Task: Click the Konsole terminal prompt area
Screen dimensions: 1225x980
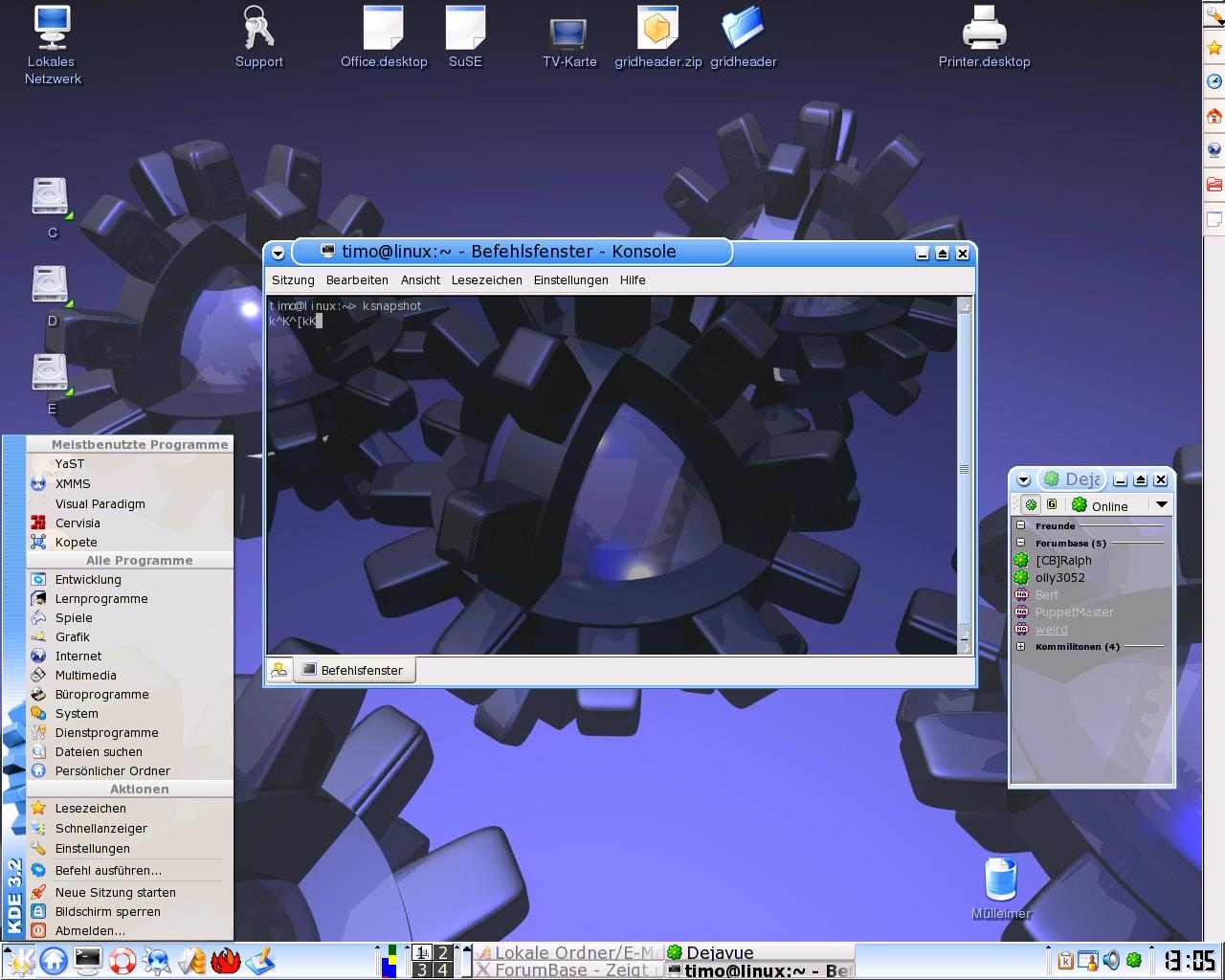Action: pos(612,476)
